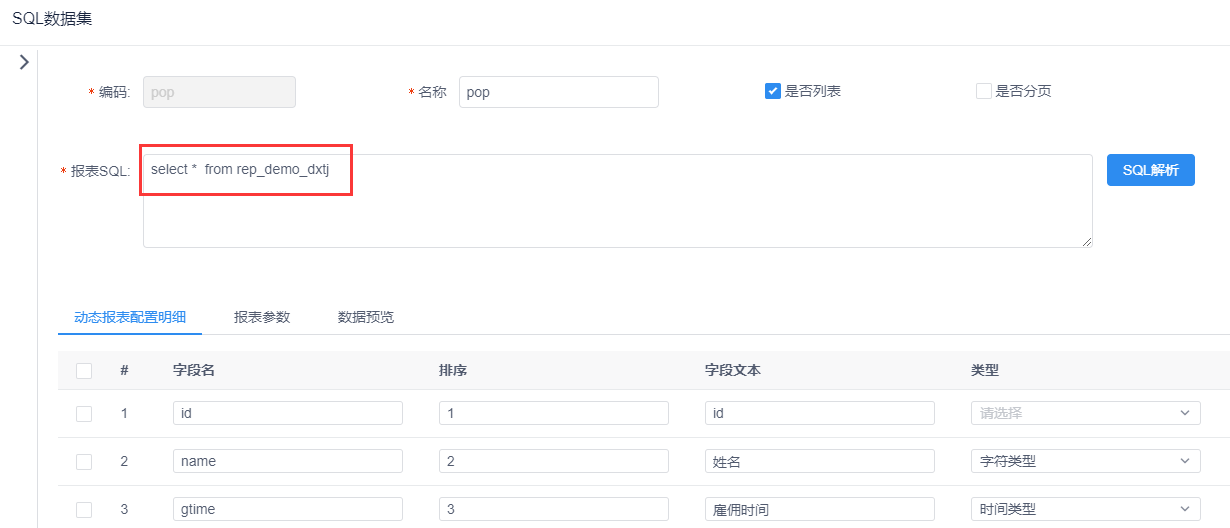Viewport: 1230px width, 528px height.
Task: Open the 请选择 type dropdown for id
Action: pos(1086,413)
